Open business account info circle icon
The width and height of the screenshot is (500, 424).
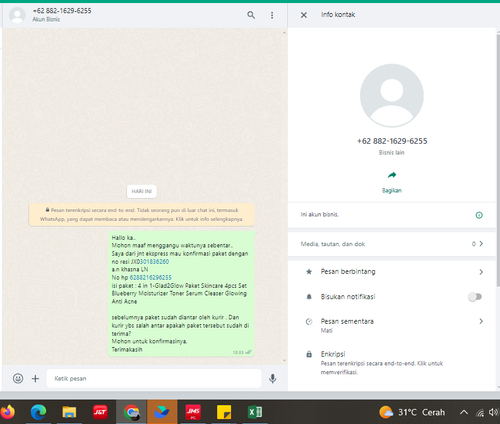[x=479, y=215]
